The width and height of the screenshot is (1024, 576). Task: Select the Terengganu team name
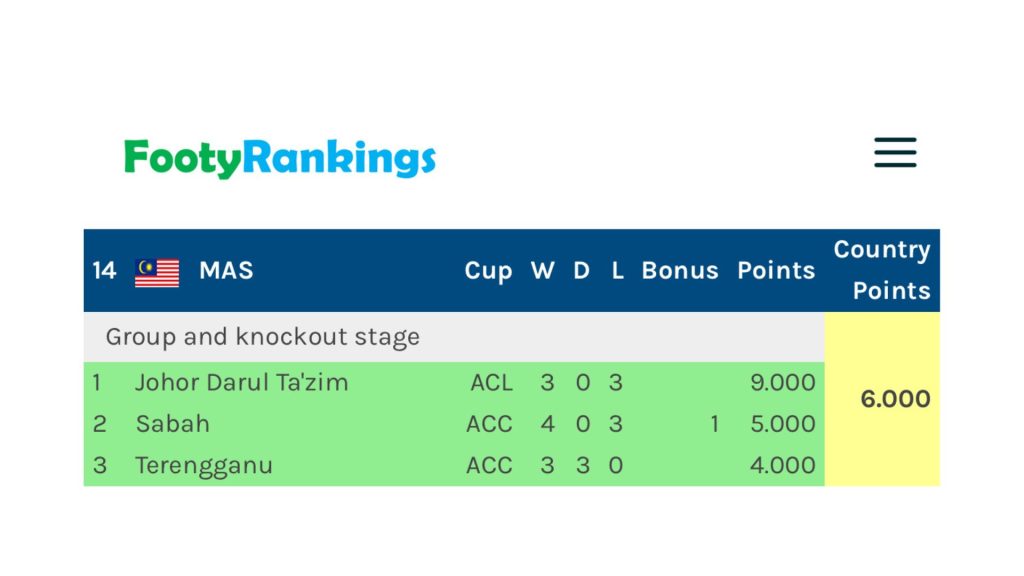[x=204, y=466]
